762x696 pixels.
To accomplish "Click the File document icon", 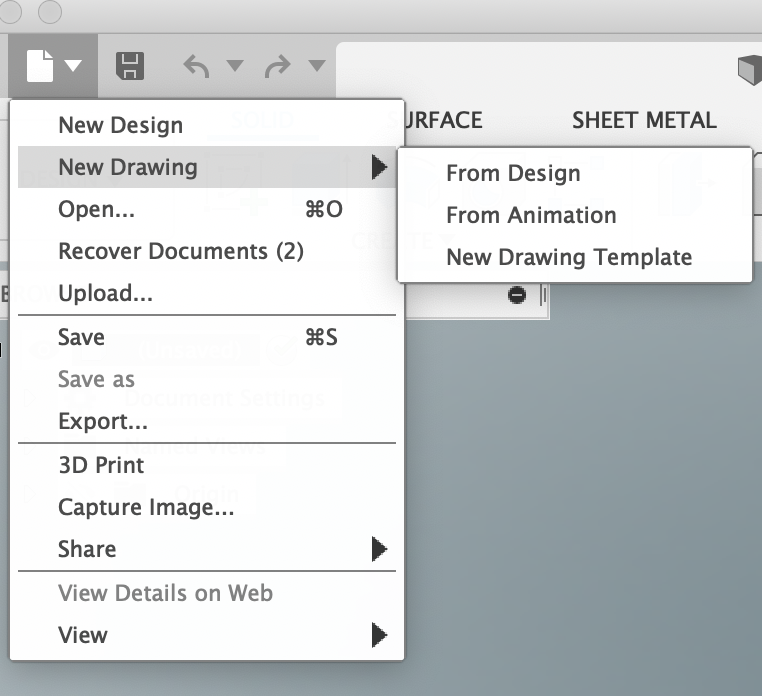I will coord(40,66).
